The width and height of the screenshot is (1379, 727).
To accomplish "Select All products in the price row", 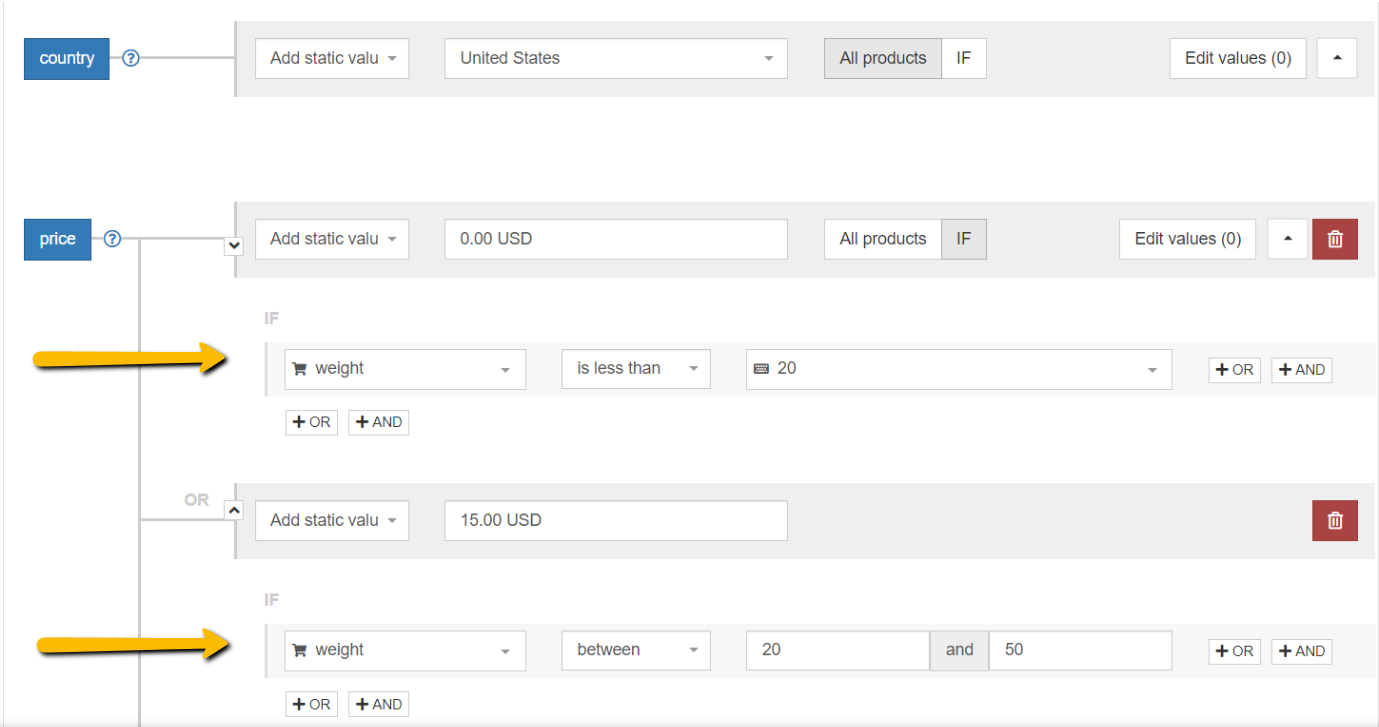I will point(882,239).
